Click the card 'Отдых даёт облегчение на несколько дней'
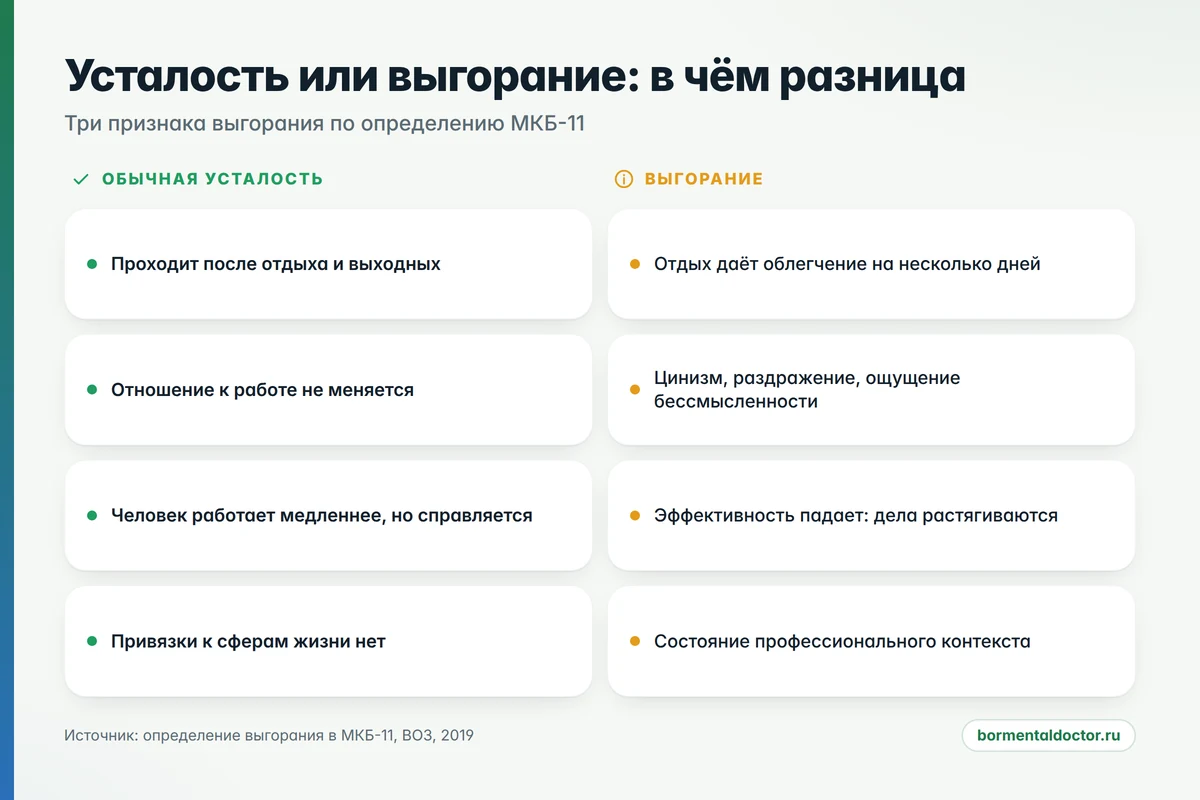This screenshot has width=1200, height=800. coord(871,264)
